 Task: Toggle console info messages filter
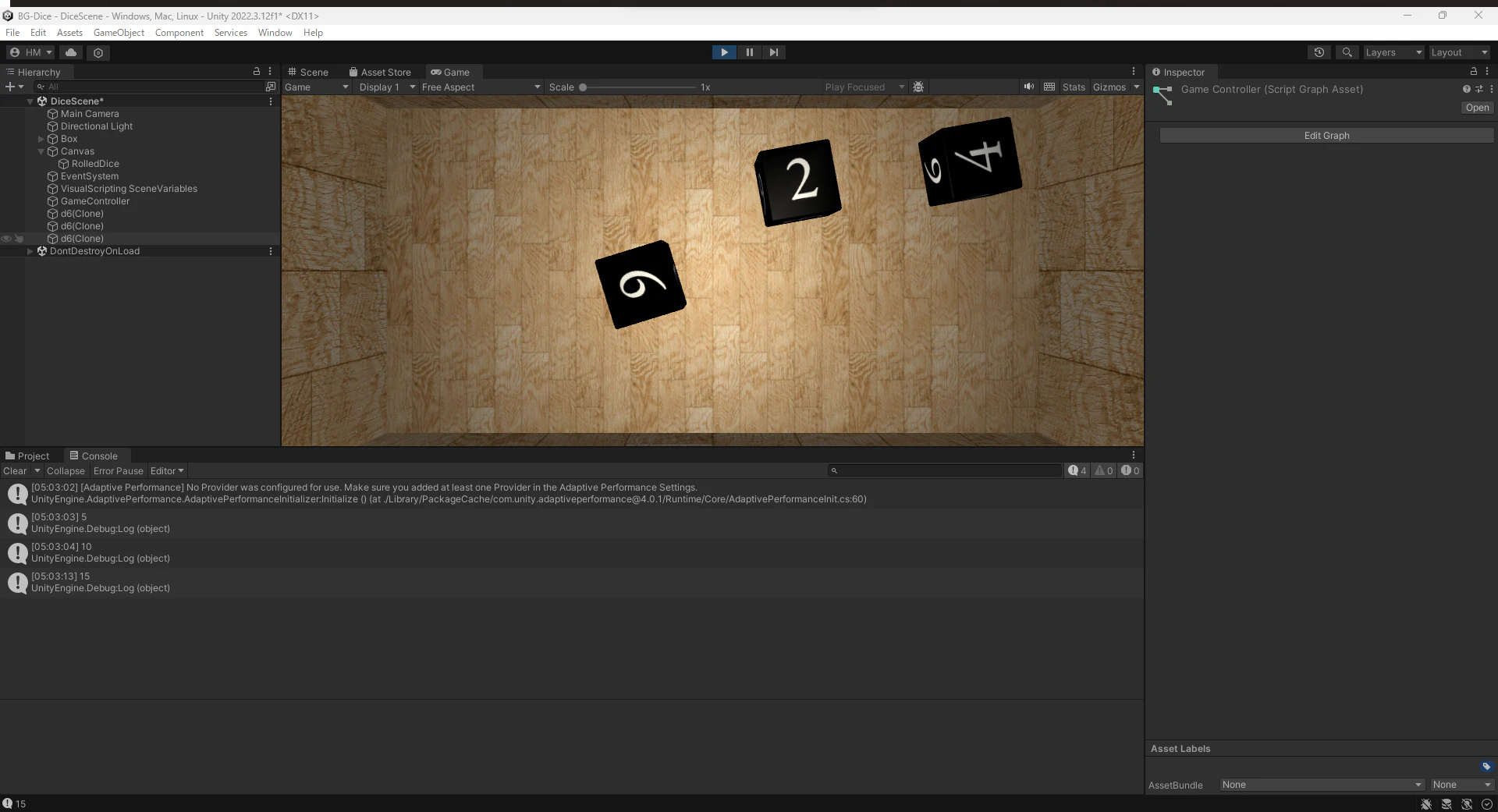coord(1077,470)
